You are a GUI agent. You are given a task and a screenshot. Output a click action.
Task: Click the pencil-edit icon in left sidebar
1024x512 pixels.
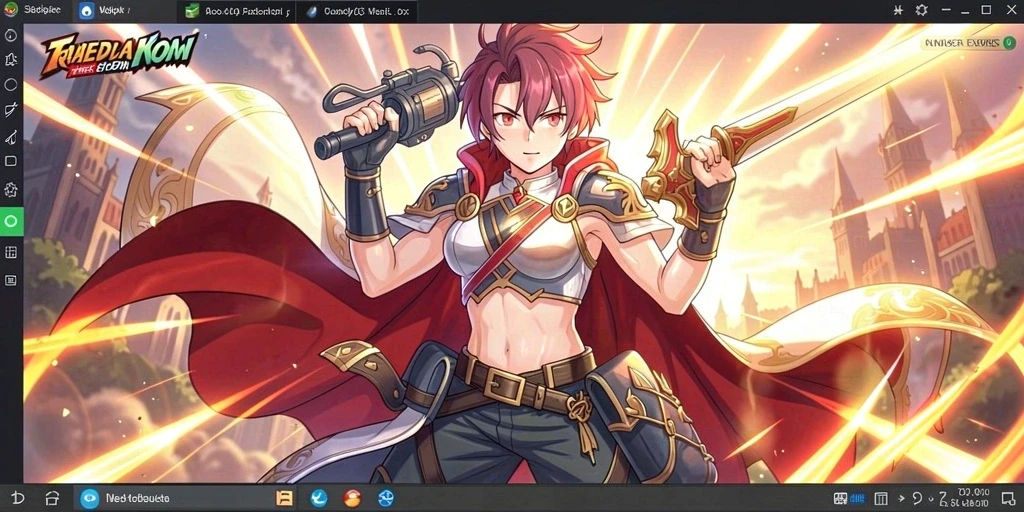[x=11, y=109]
